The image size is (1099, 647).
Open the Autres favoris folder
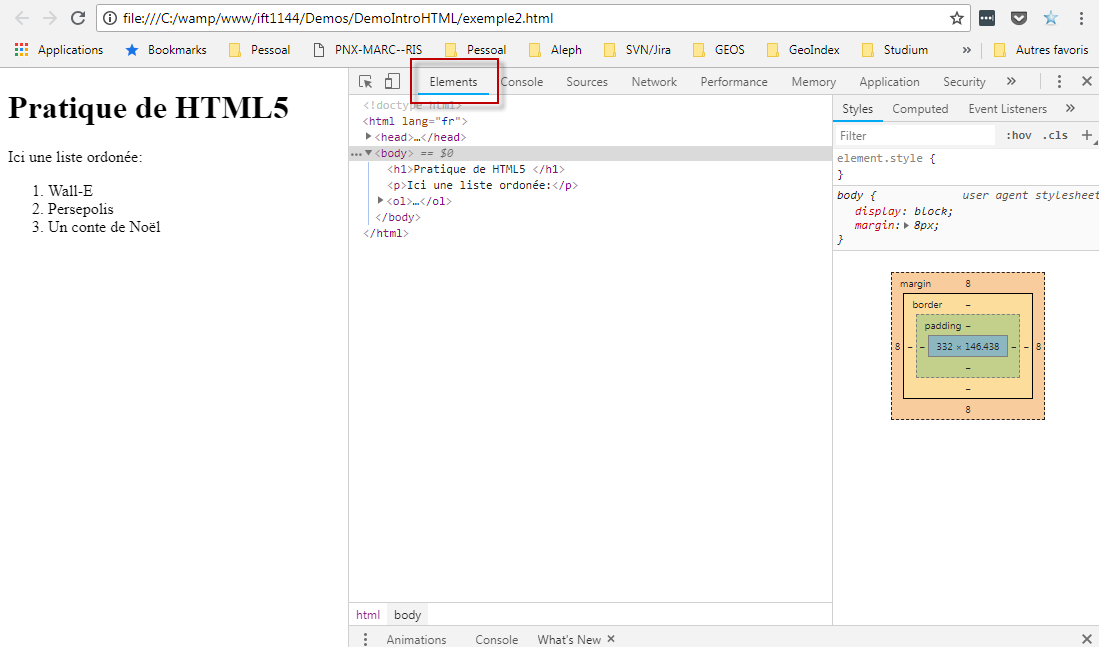tap(1042, 50)
